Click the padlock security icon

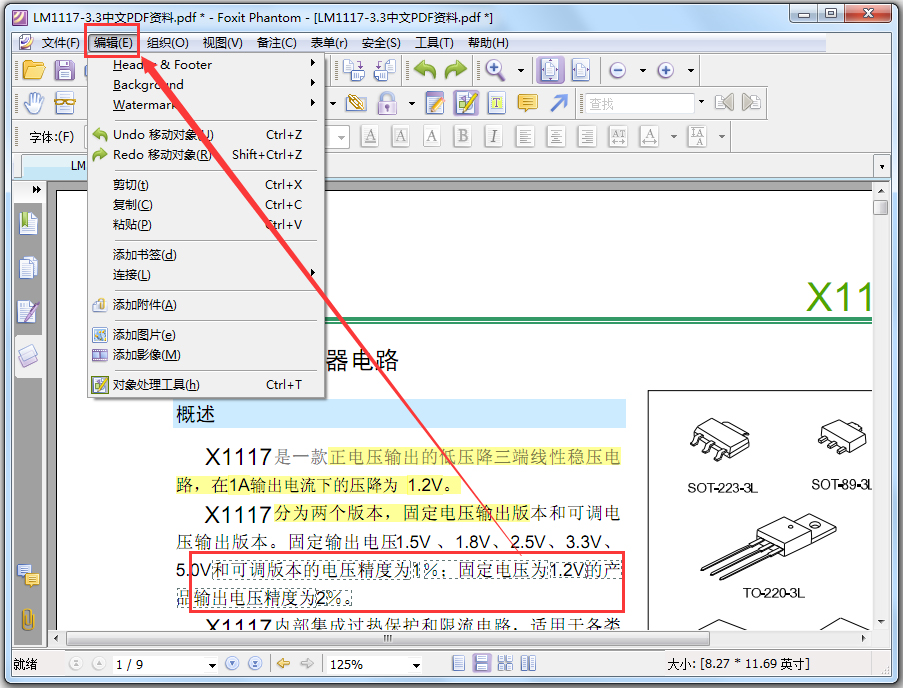387,103
